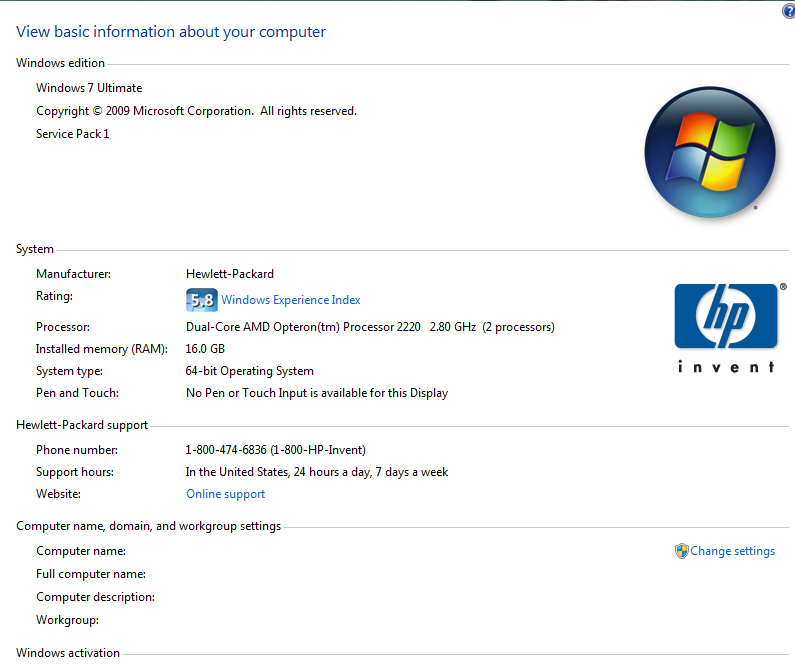This screenshot has width=795, height=666.
Task: Click the Change settings link
Action: pos(733,551)
